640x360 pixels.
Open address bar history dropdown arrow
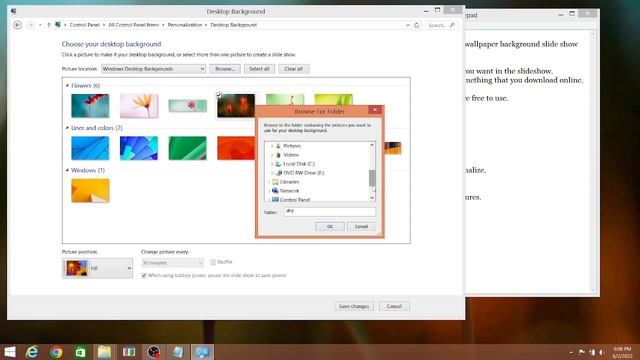[x=407, y=25]
